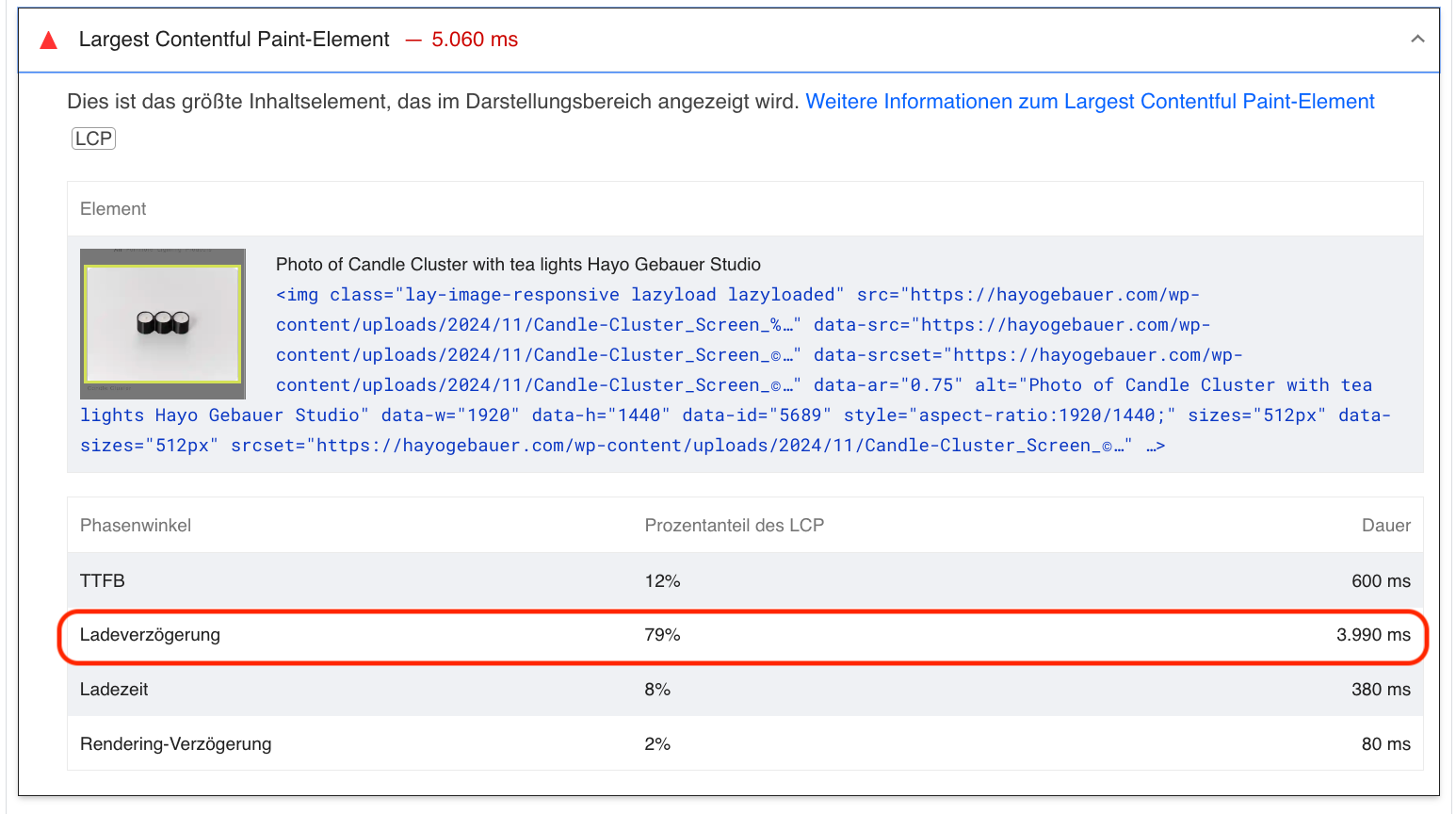Click the LCP badge label
Viewport: 1456px width, 814px height.
pos(93,138)
